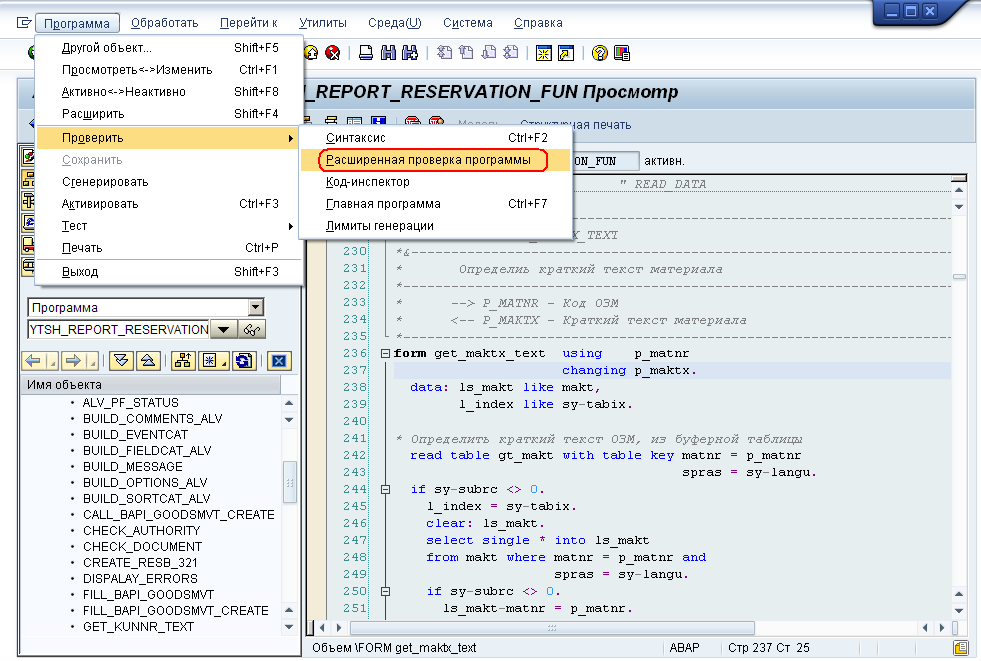
Task: Click the Print icon in the toolbar
Action: pos(366,53)
